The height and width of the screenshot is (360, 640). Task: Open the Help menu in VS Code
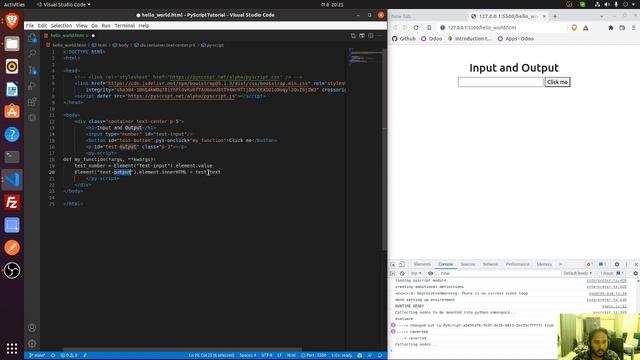[144, 25]
